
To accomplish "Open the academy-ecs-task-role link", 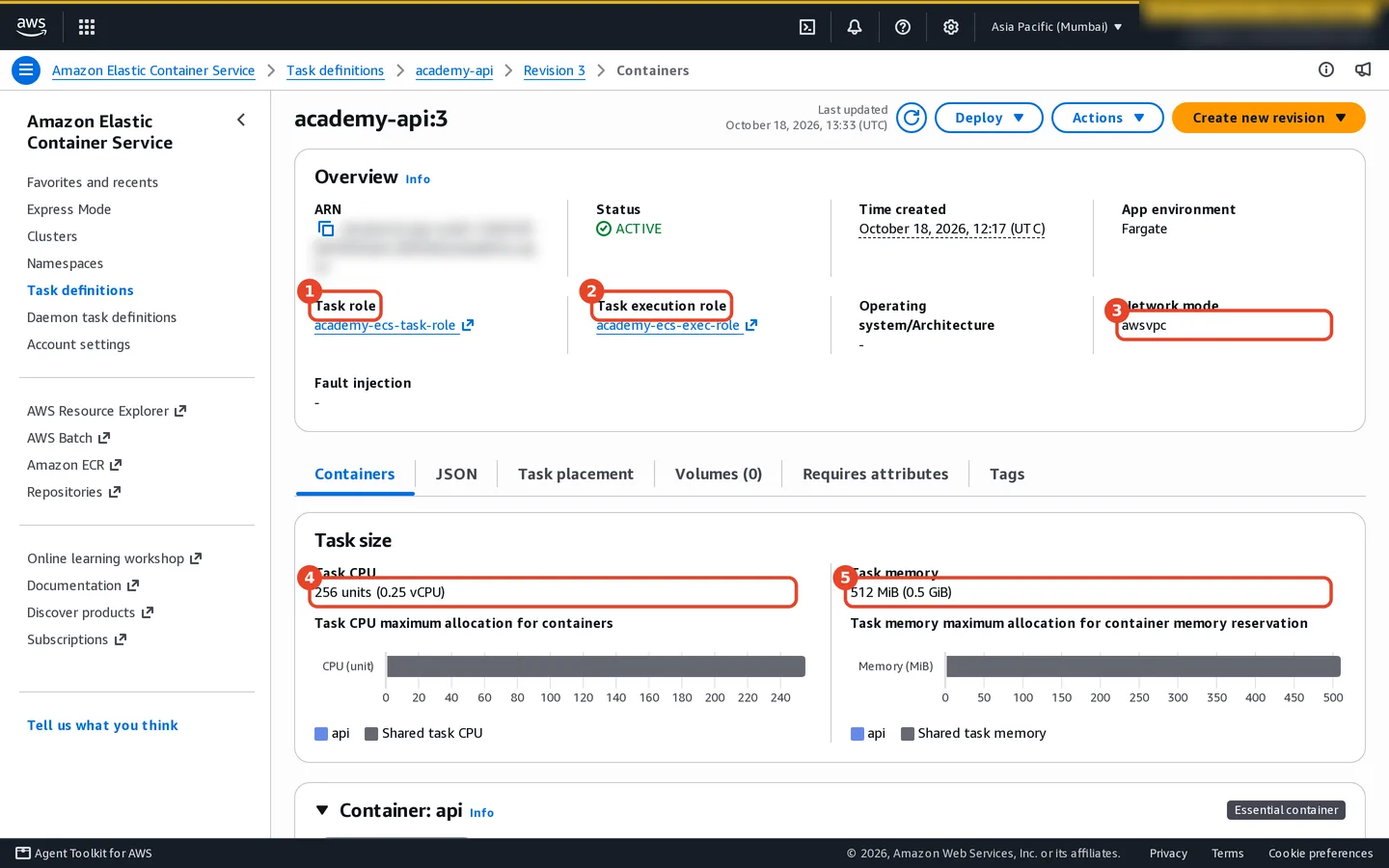I will click(x=385, y=325).
